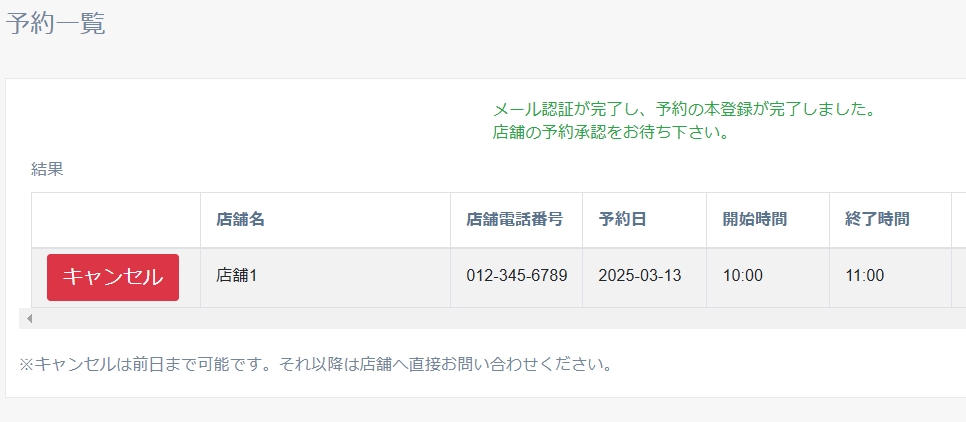Click the red キャンセル button
The image size is (966, 422).
tap(113, 277)
